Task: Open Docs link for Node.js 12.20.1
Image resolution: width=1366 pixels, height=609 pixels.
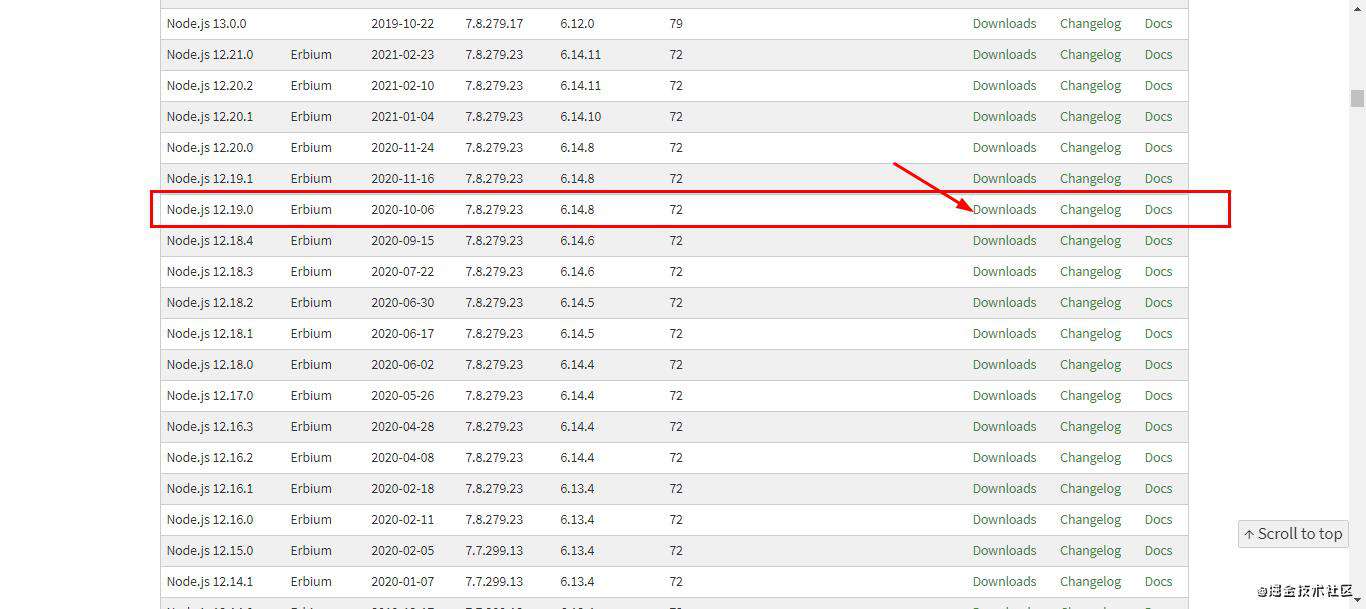Action: [1158, 116]
